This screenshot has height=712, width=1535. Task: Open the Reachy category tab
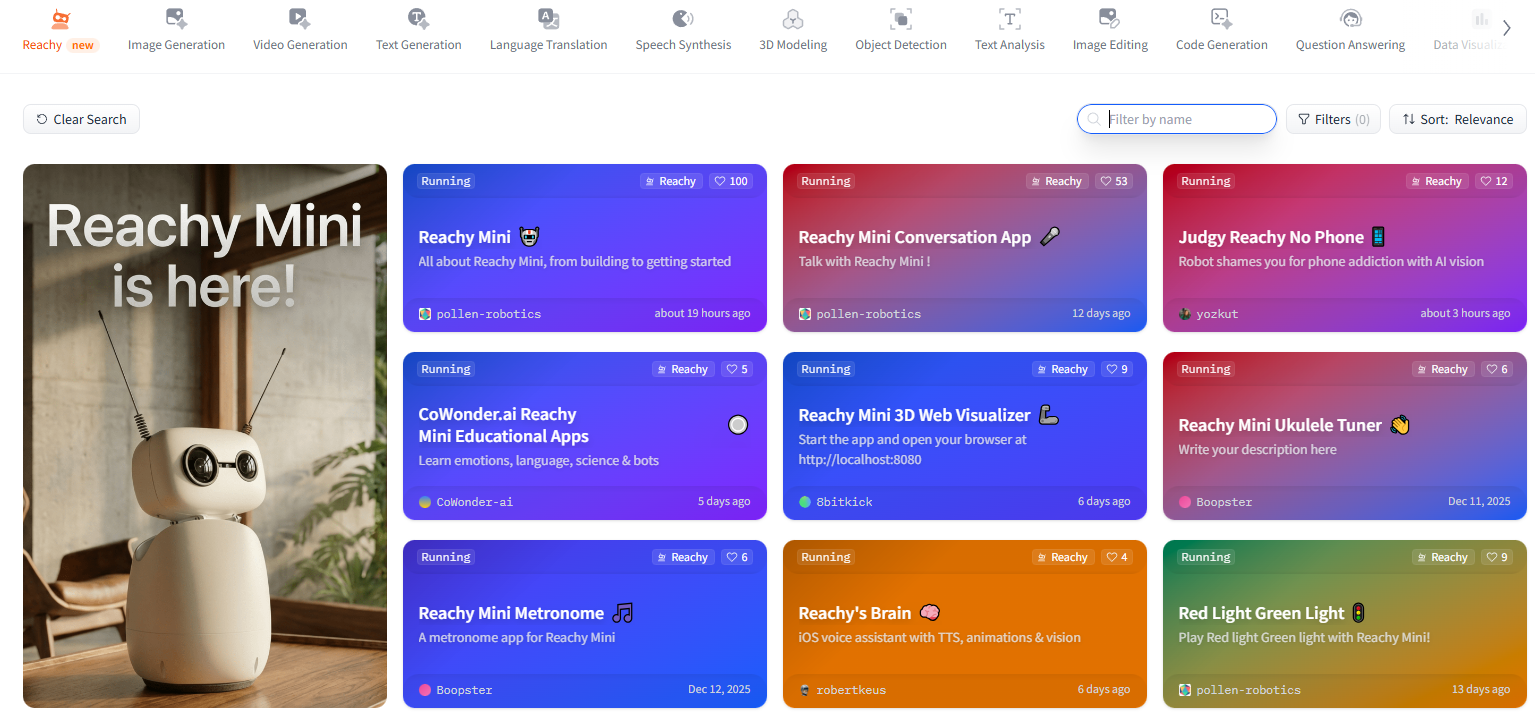pos(60,31)
